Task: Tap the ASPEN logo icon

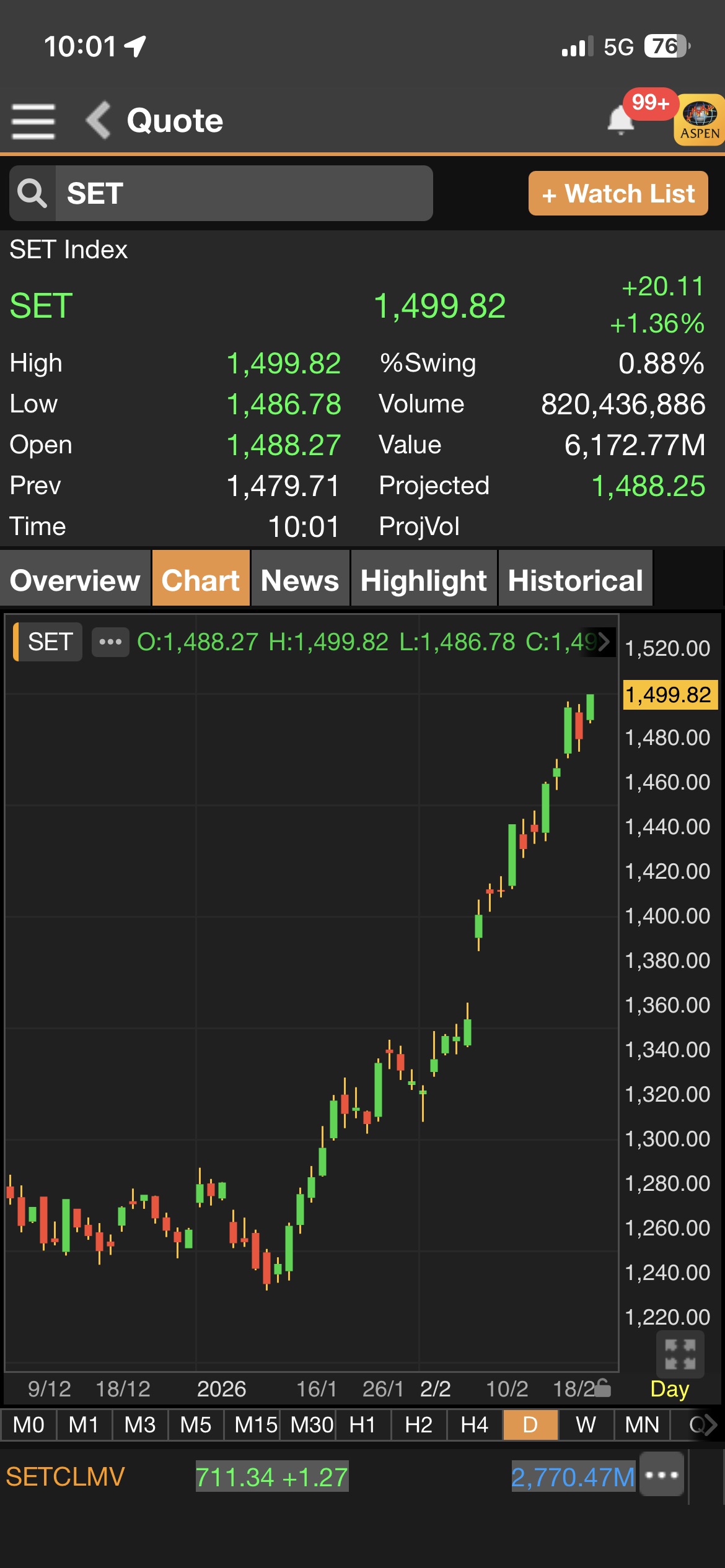Action: tap(700, 120)
